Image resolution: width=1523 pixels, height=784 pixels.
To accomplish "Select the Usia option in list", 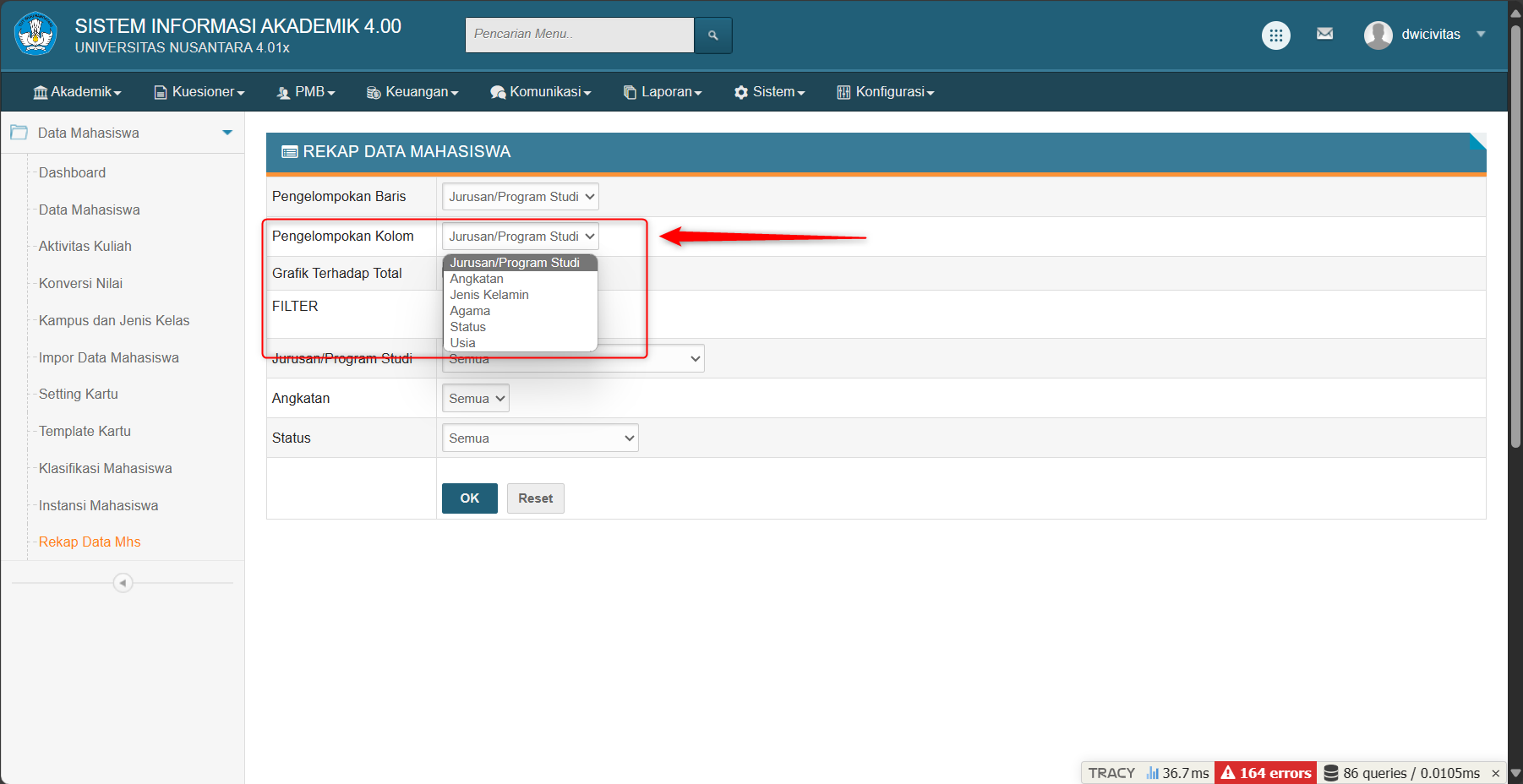I will coord(462,343).
